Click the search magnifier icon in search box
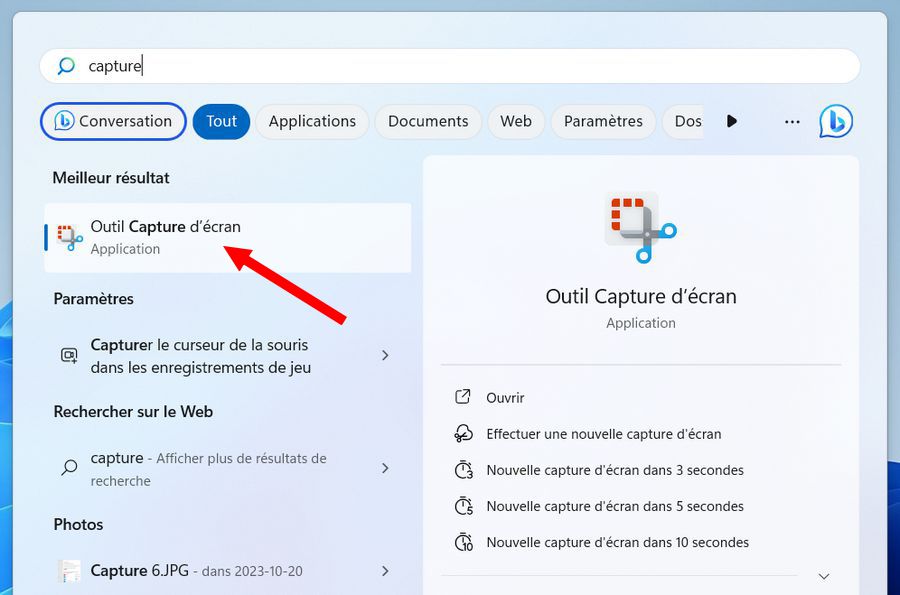This screenshot has height=595, width=900. tap(66, 65)
